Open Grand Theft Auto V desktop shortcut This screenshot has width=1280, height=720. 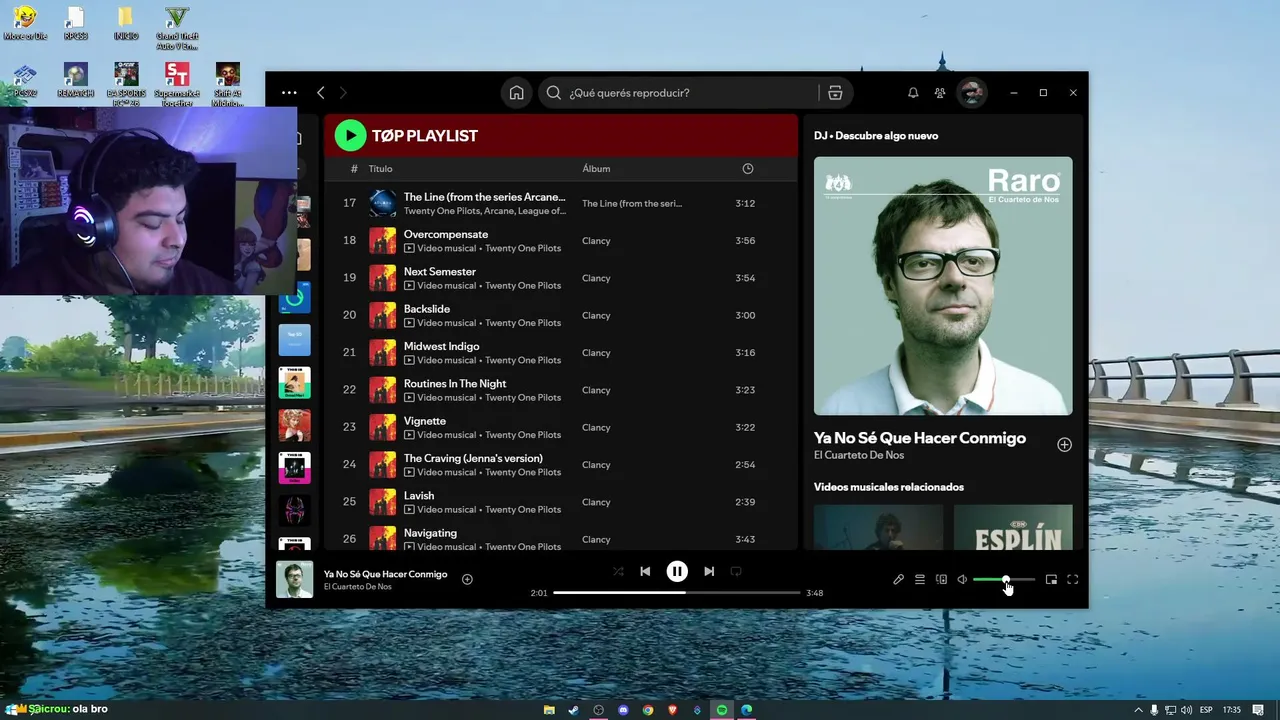pos(176,29)
